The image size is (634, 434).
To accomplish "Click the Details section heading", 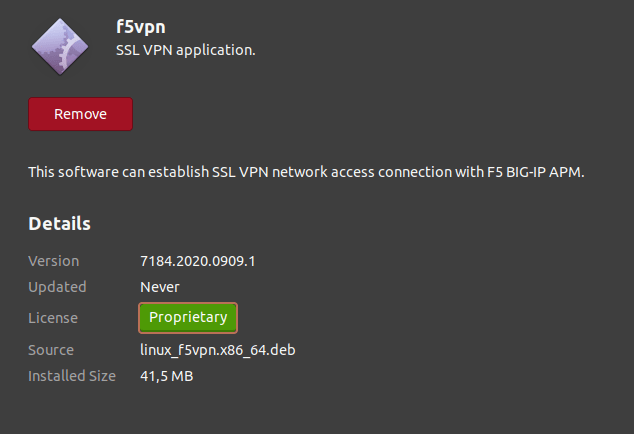I will point(59,224).
